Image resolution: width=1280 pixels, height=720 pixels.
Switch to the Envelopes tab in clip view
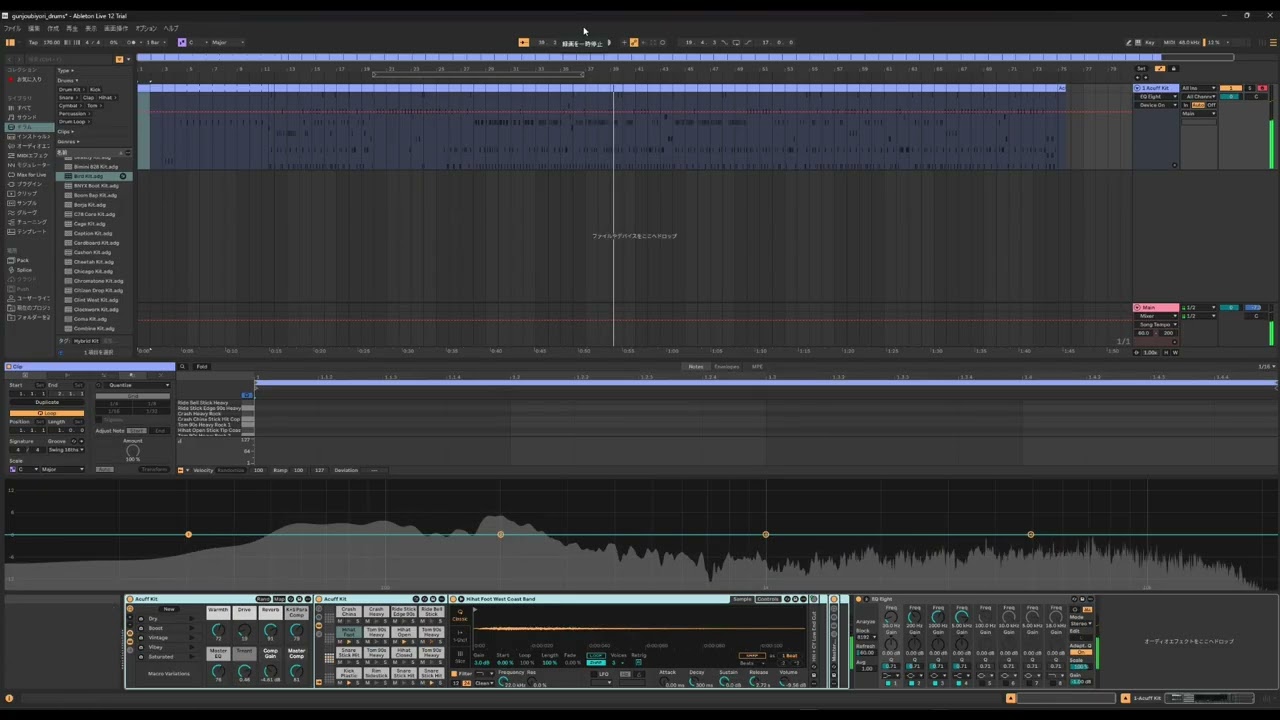click(727, 367)
